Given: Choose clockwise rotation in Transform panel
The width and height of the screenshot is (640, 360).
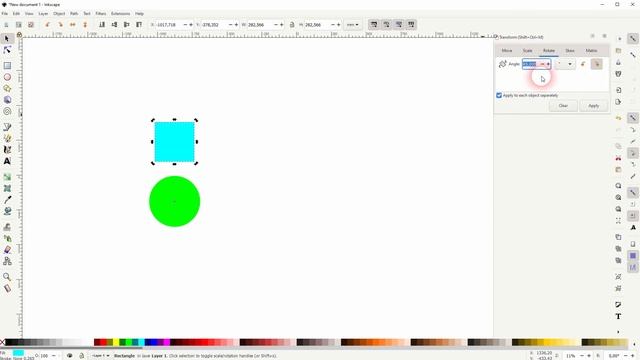Looking at the screenshot, I should click(x=596, y=64).
